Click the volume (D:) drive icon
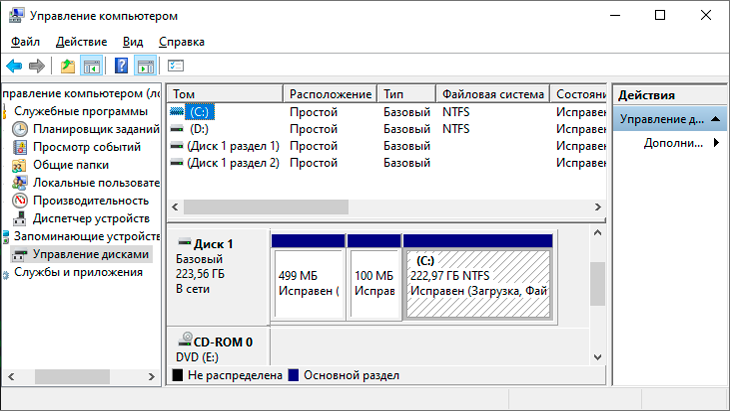The width and height of the screenshot is (730, 411). 177,129
